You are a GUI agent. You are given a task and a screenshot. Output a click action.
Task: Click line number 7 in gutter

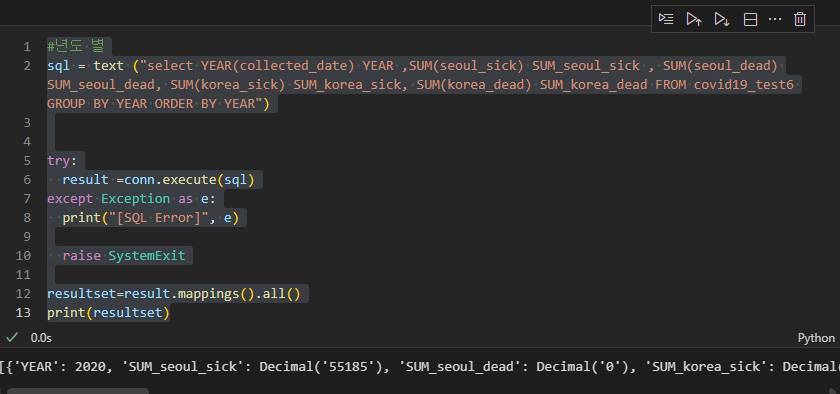tap(27, 199)
